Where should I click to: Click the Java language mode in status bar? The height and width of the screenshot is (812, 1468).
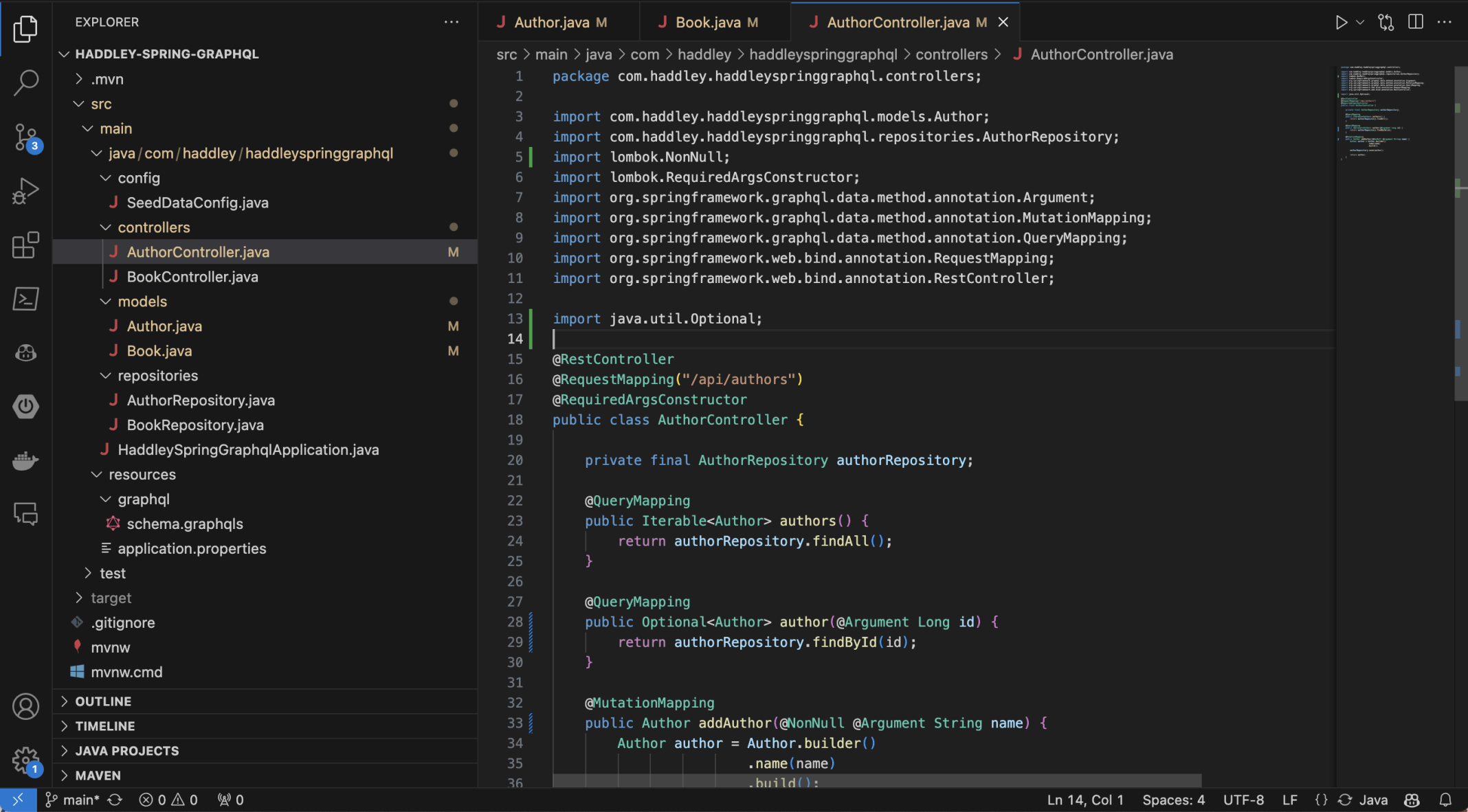[1373, 800]
